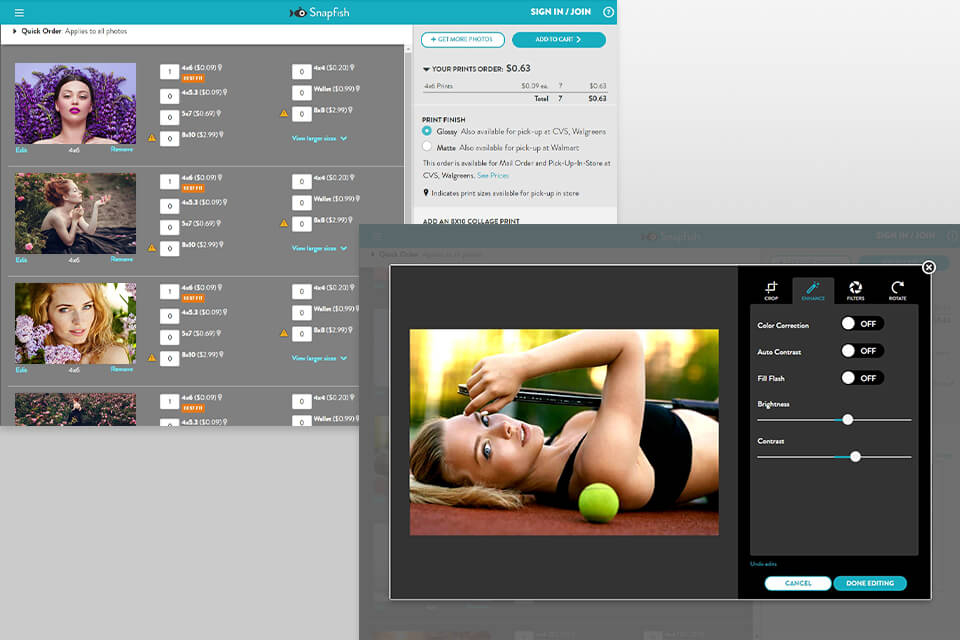Click the help question mark icon
The width and height of the screenshot is (960, 640).
608,12
